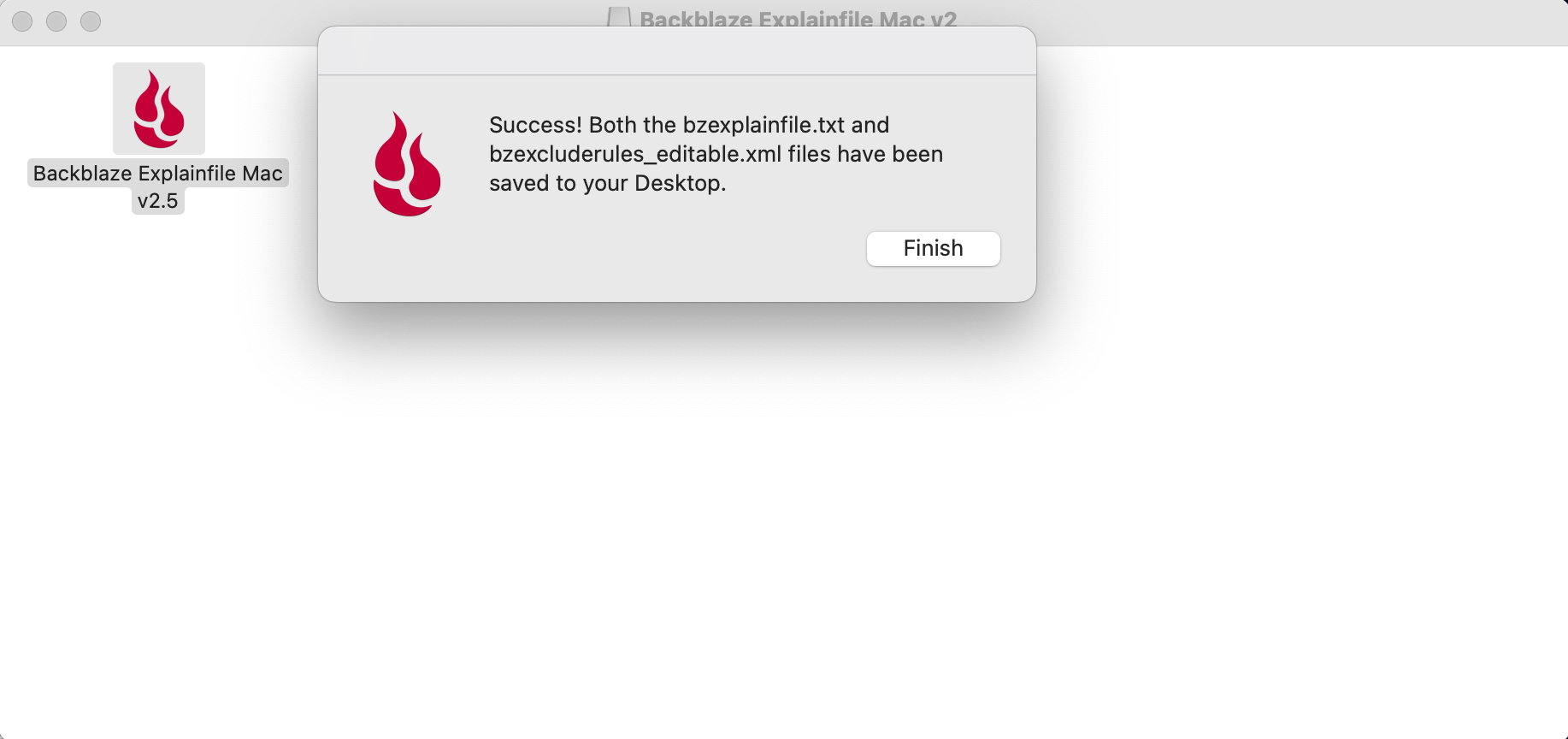Click the leftmost gray close window button
This screenshot has width=1568, height=739.
(x=22, y=21)
